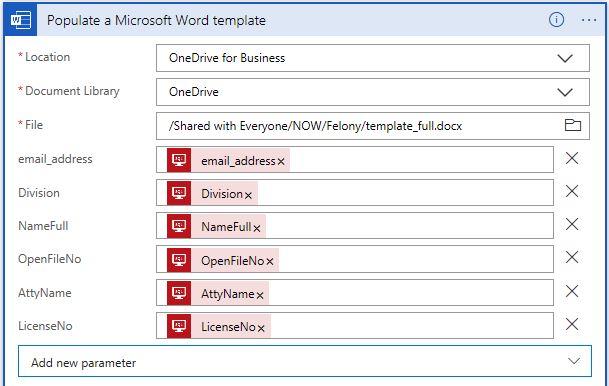The width and height of the screenshot is (609, 386).
Task: Click the email_address dynamic content icon
Action: point(179,160)
